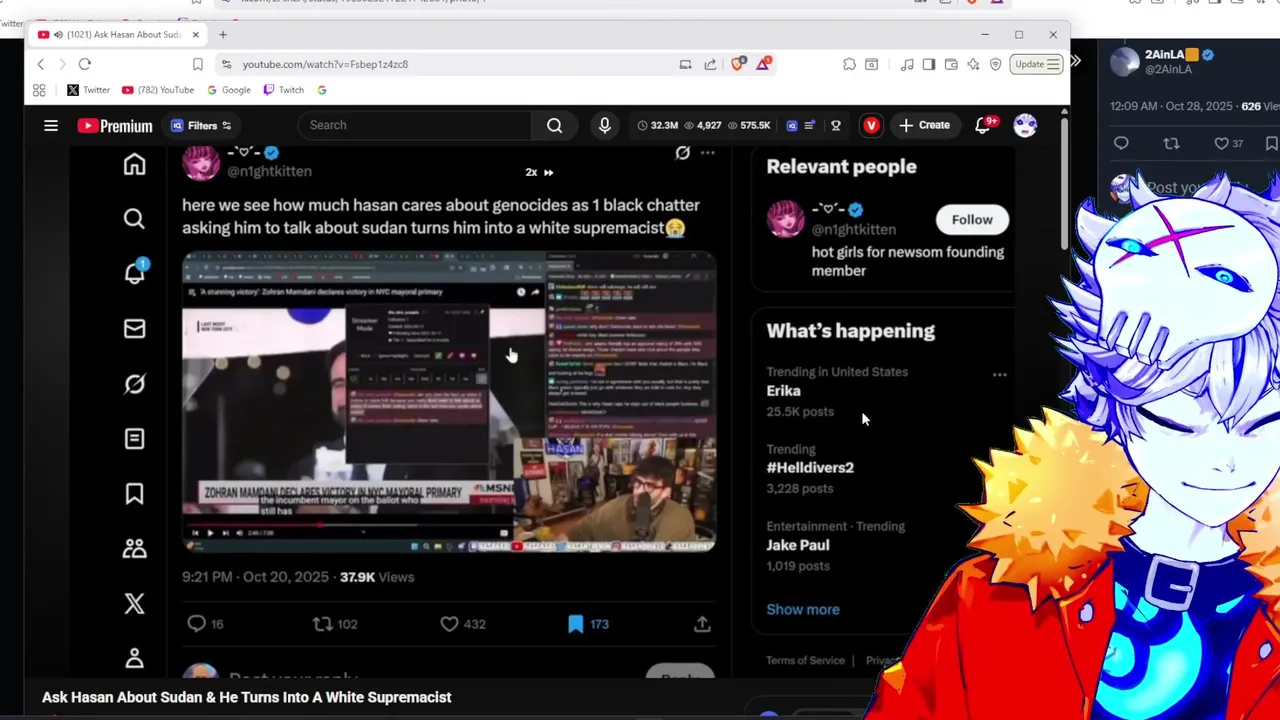Open the YouTube account avatar menu
The image size is (1280, 720).
pyautogui.click(x=1025, y=125)
